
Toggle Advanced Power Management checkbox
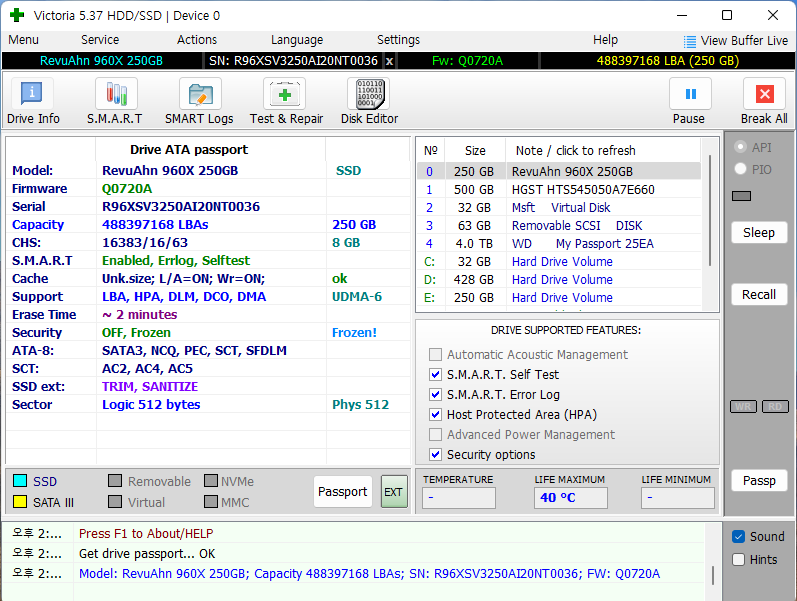point(435,434)
